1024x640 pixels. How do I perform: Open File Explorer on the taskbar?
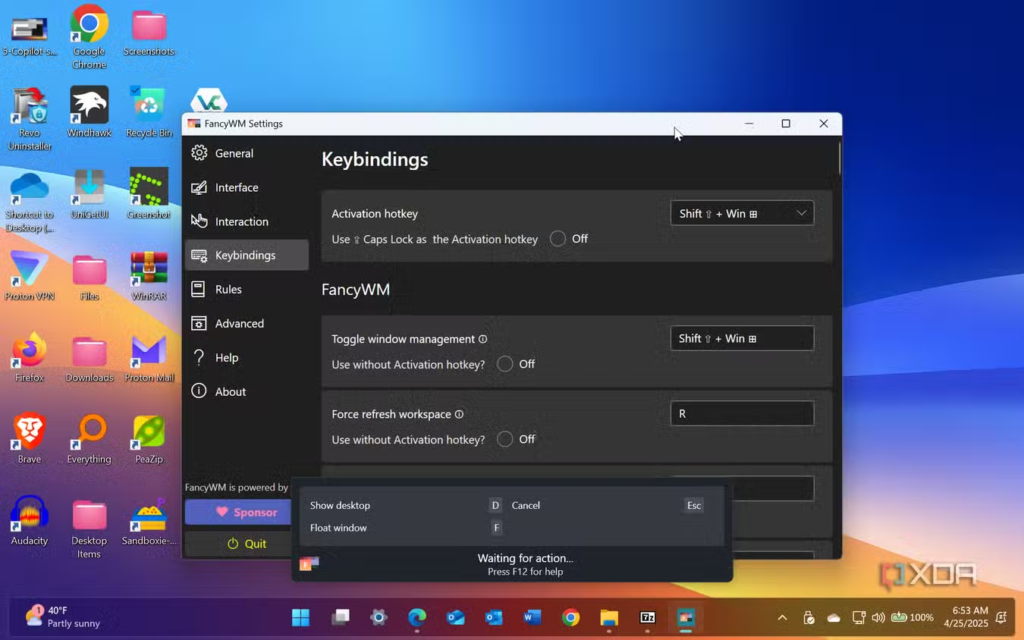609,617
